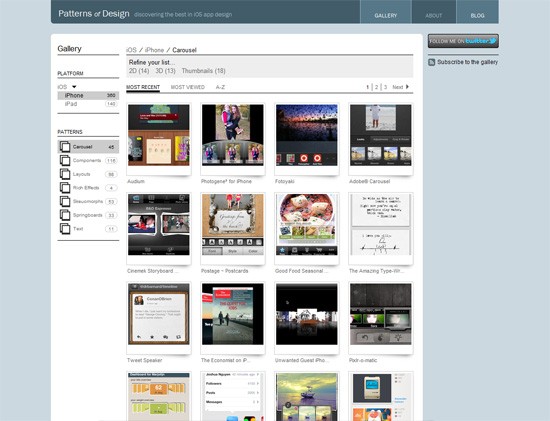Click the Text pattern icon
This screenshot has height=421, width=550.
tap(65, 229)
